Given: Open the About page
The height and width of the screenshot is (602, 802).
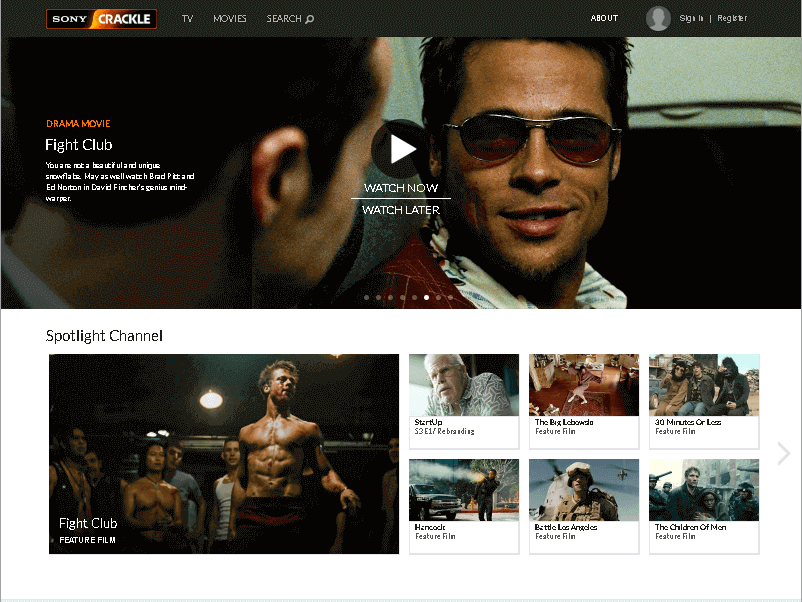Looking at the screenshot, I should click(604, 18).
